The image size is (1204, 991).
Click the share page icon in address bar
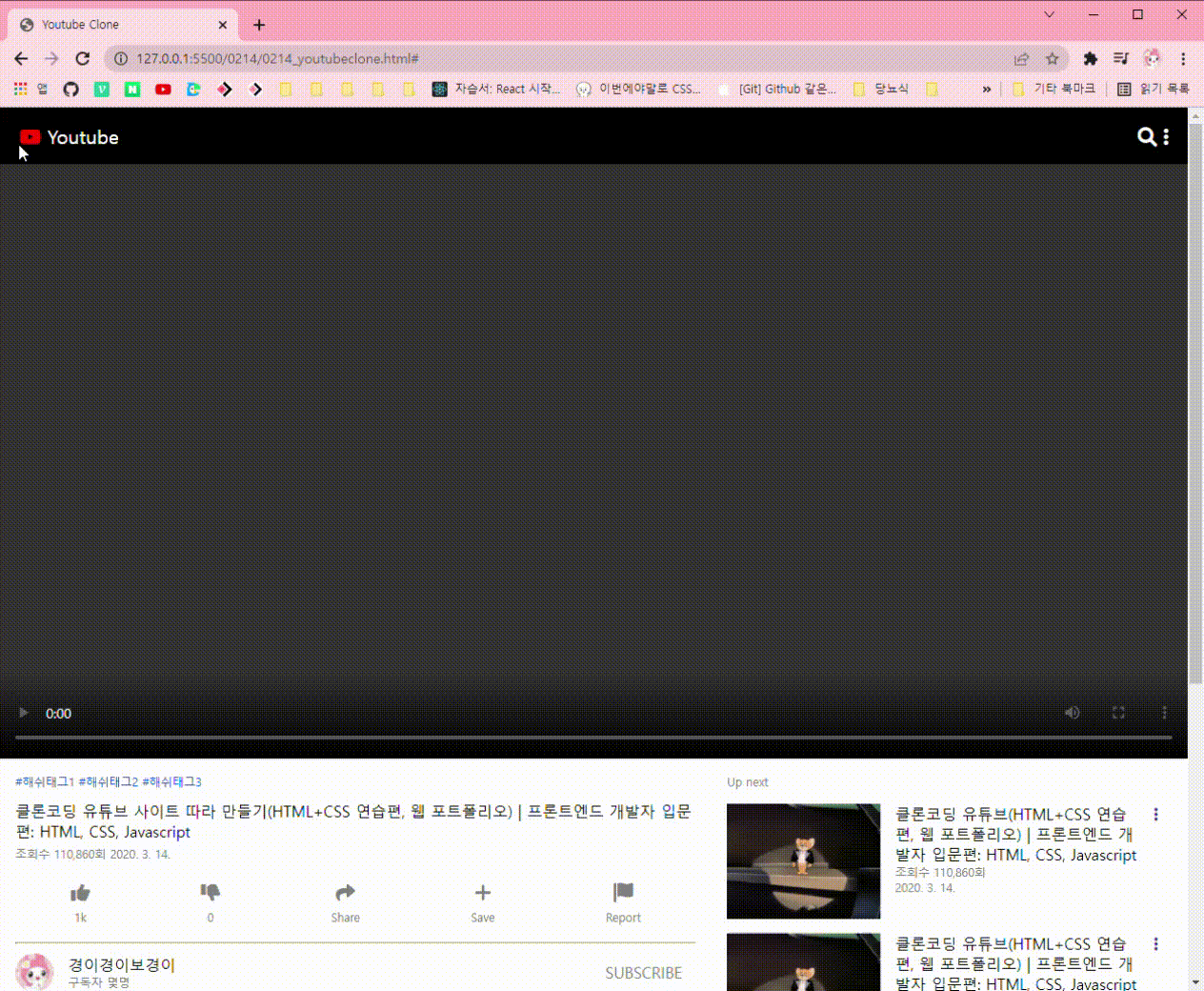click(1021, 58)
